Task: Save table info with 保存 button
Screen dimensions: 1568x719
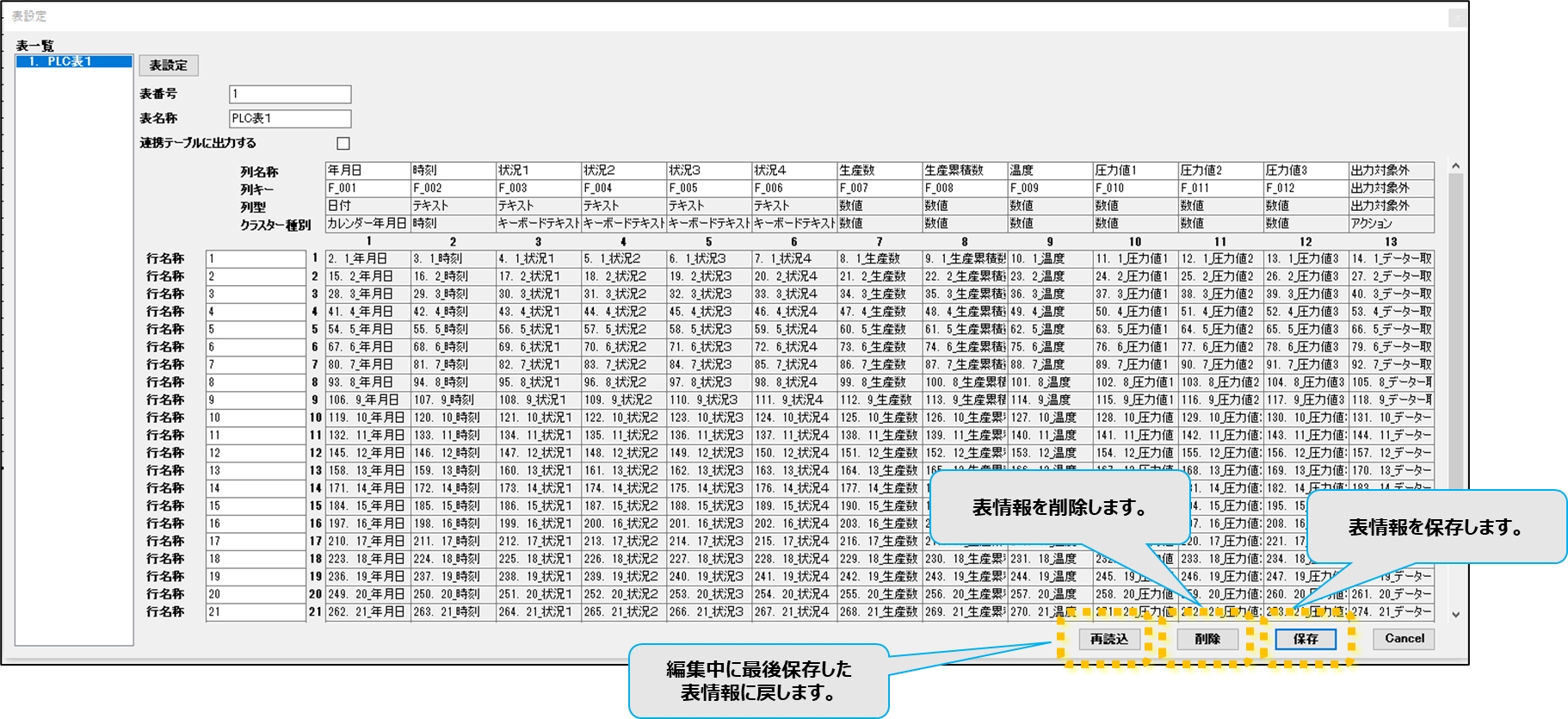Action: click(x=1305, y=639)
